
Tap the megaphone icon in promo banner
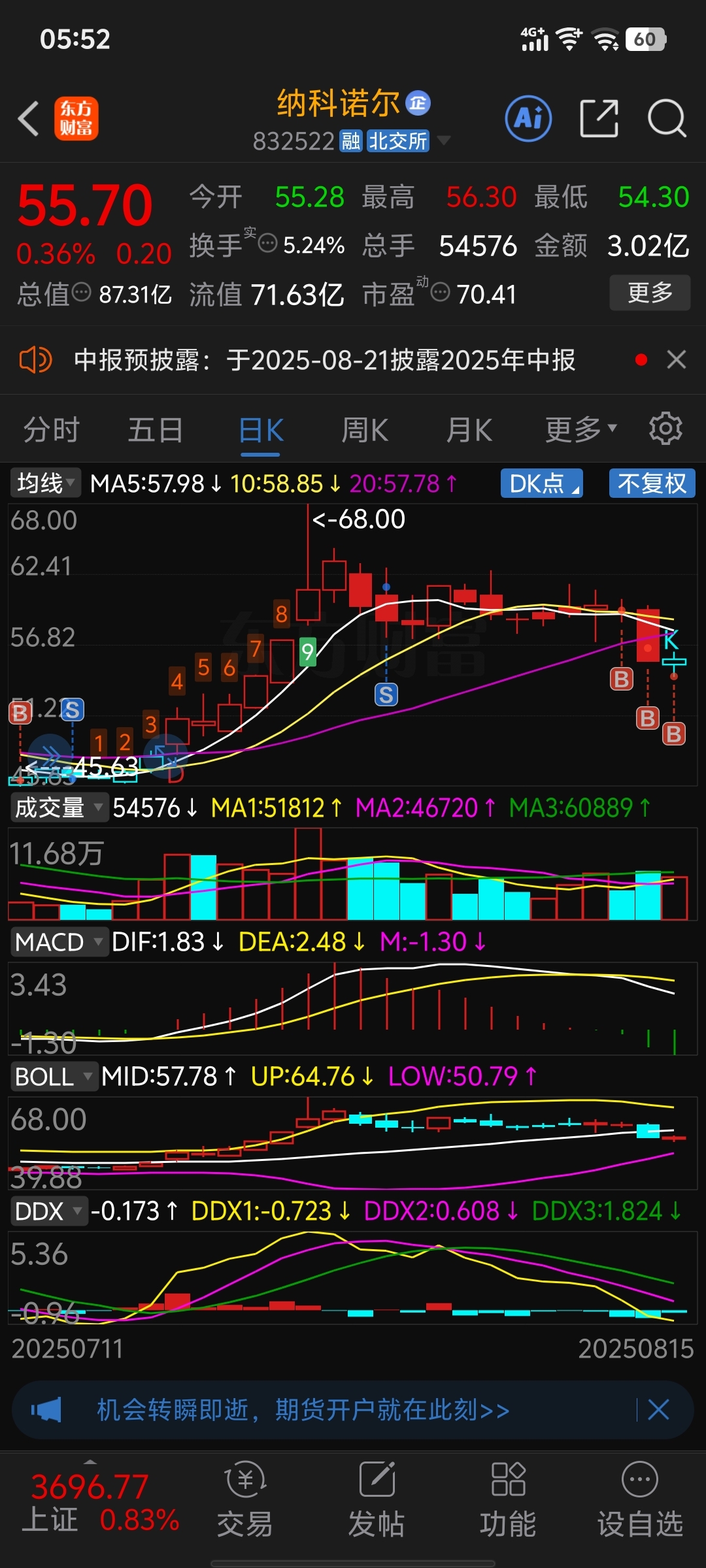[x=46, y=1410]
